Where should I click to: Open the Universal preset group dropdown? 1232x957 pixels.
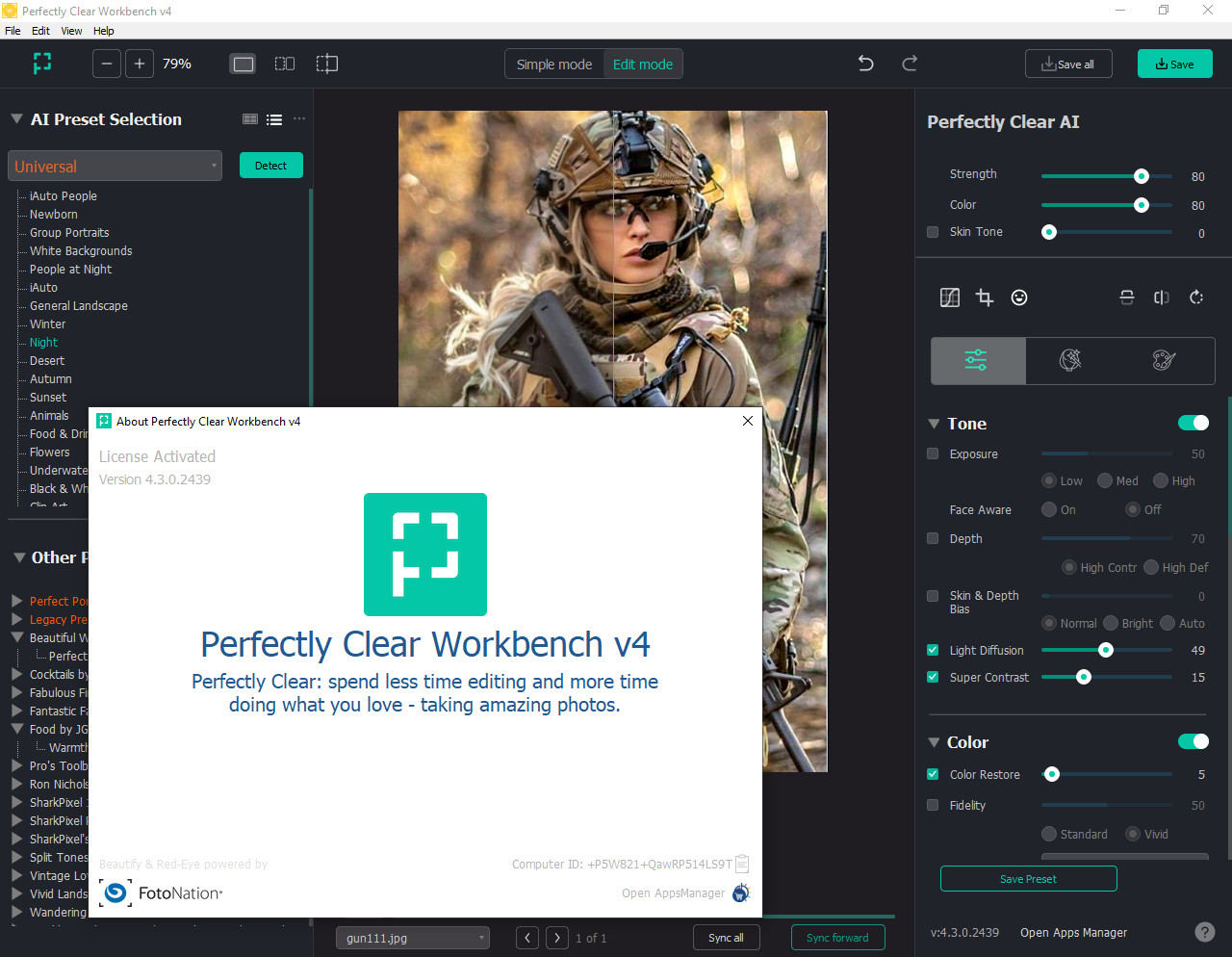pos(115,166)
